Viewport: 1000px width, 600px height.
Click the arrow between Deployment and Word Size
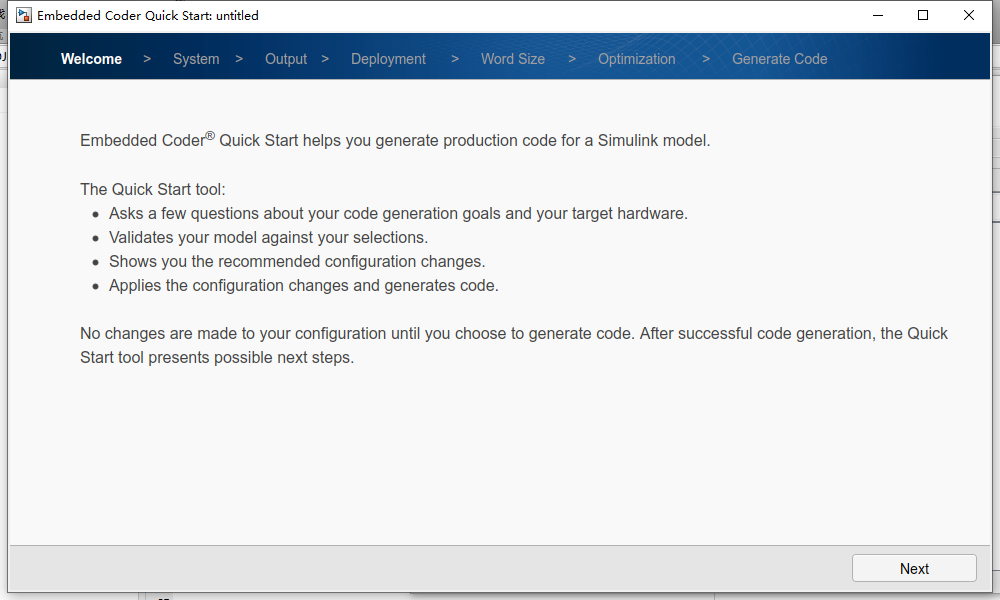(x=455, y=59)
